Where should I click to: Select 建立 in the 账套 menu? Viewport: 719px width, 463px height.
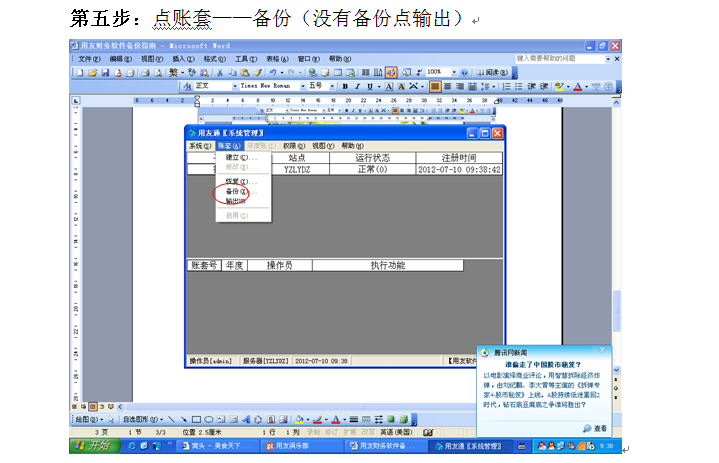[243, 157]
